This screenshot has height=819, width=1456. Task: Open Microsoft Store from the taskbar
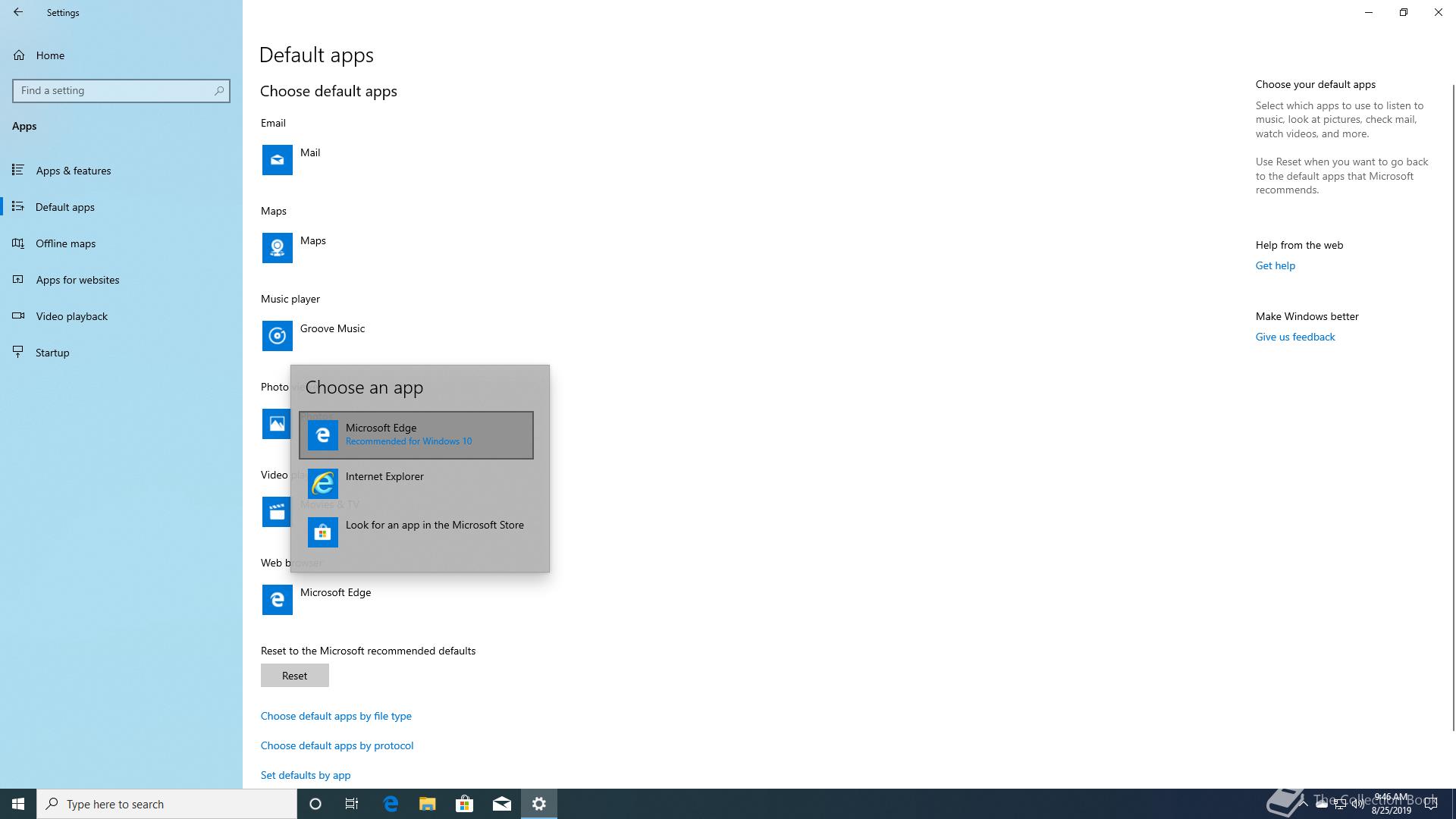point(465,804)
